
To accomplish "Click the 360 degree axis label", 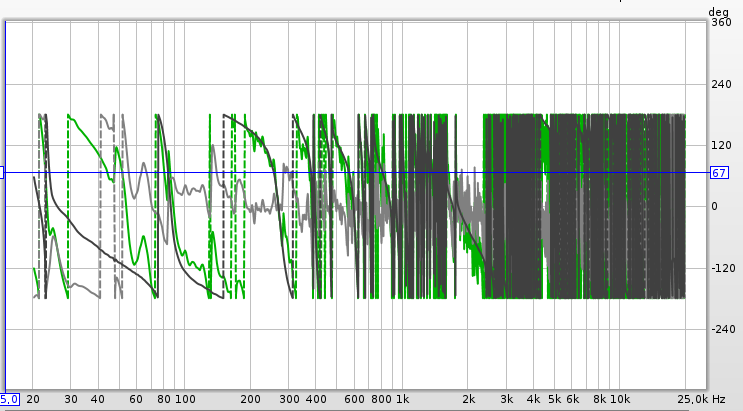I will [721, 22].
